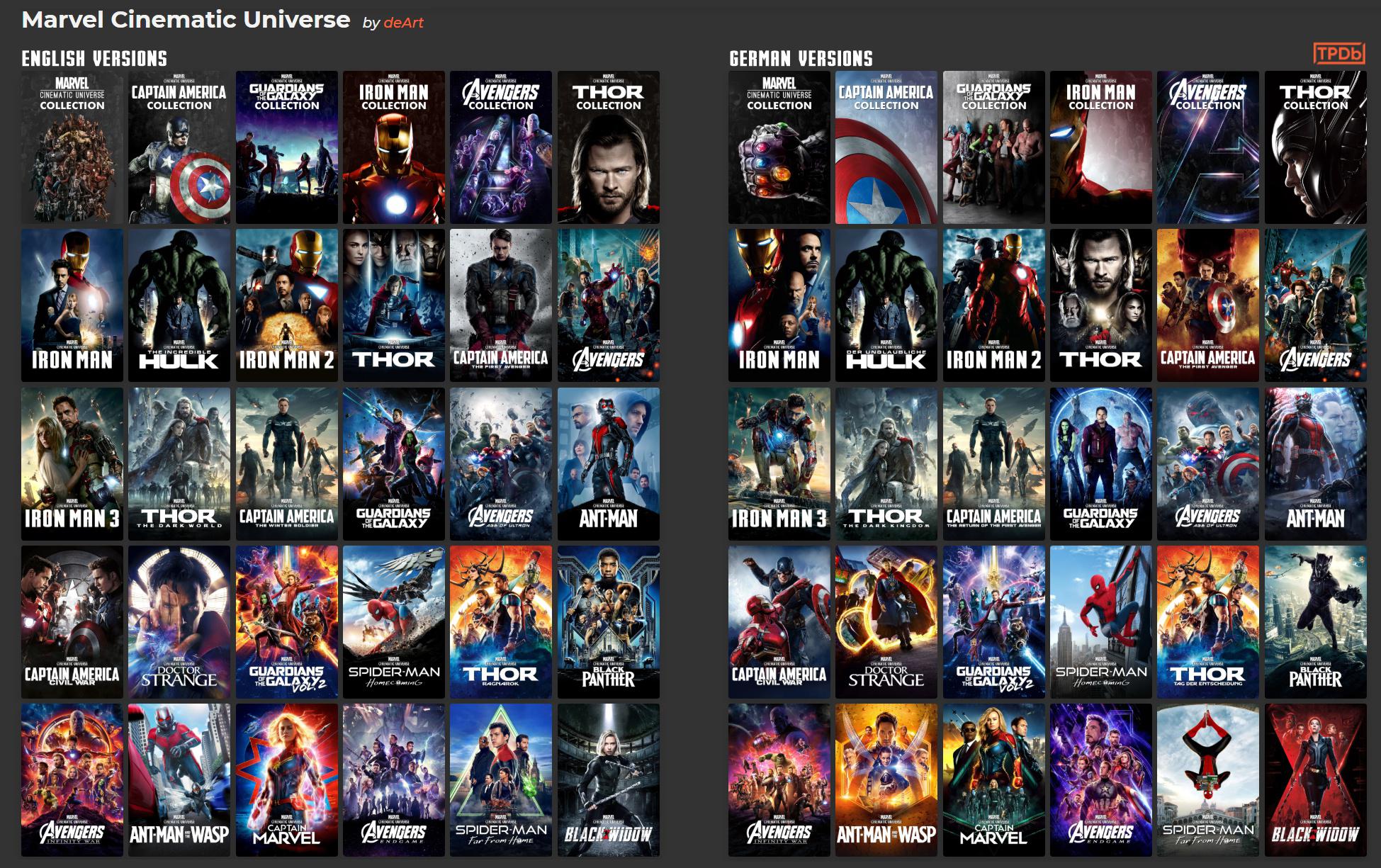This screenshot has height=868, width=1381.
Task: Open Thor Ragnarok poster
Action: [x=501, y=622]
